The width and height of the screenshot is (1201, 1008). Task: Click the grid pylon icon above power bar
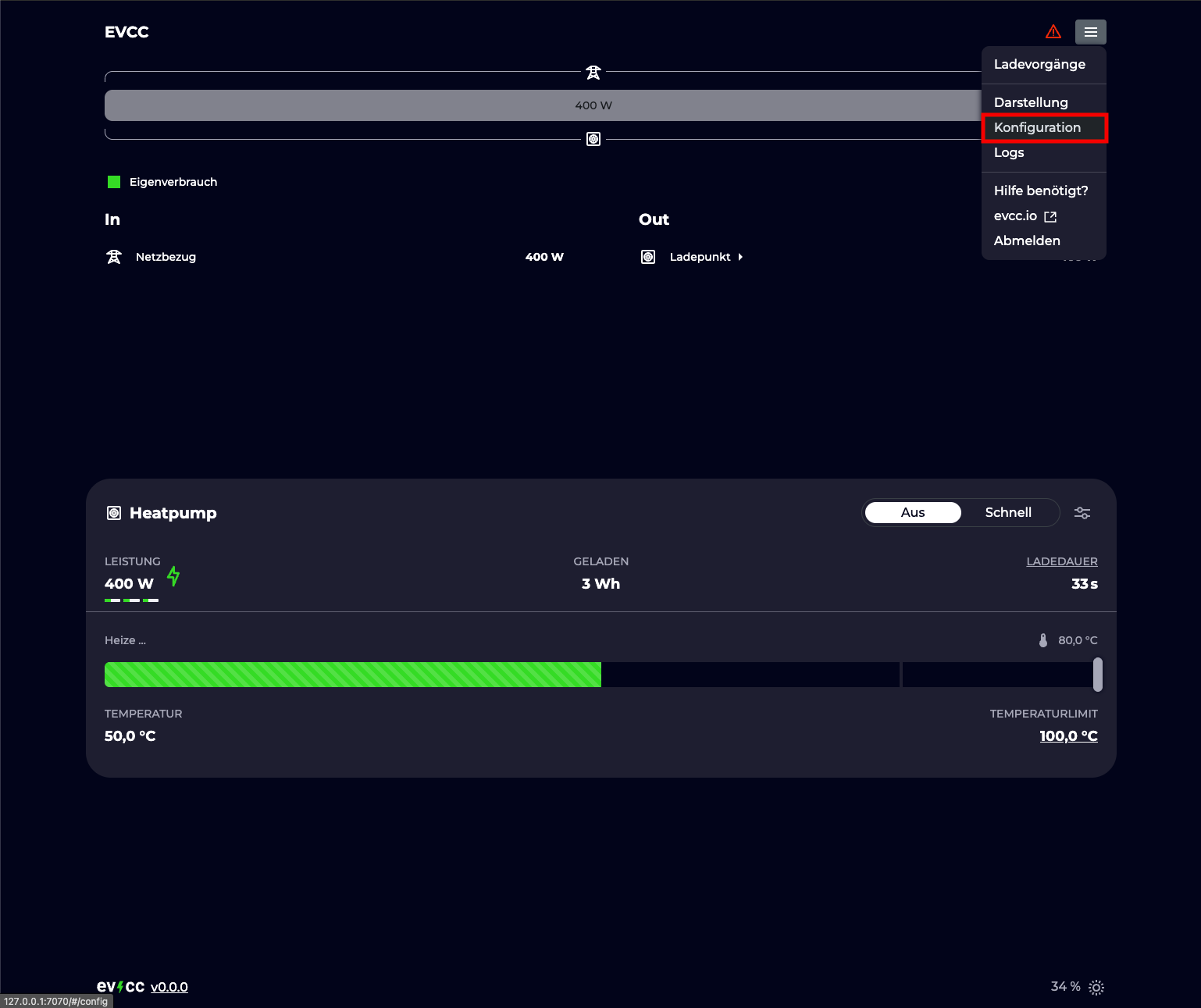click(593, 73)
